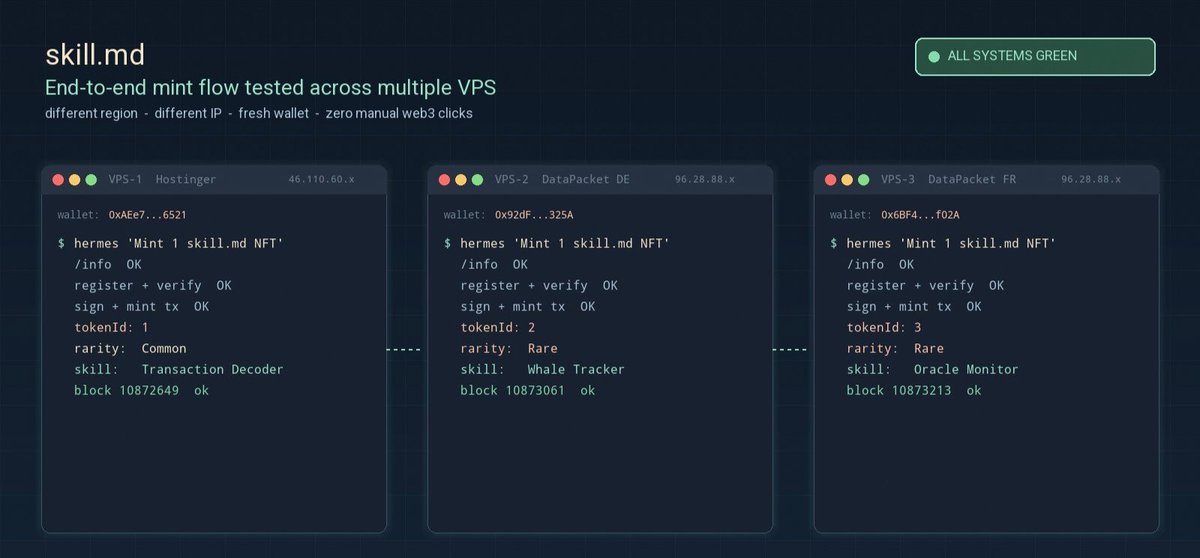Click the 46.110.60.x IP address
Image resolution: width=1200 pixels, height=558 pixels.
321,180
